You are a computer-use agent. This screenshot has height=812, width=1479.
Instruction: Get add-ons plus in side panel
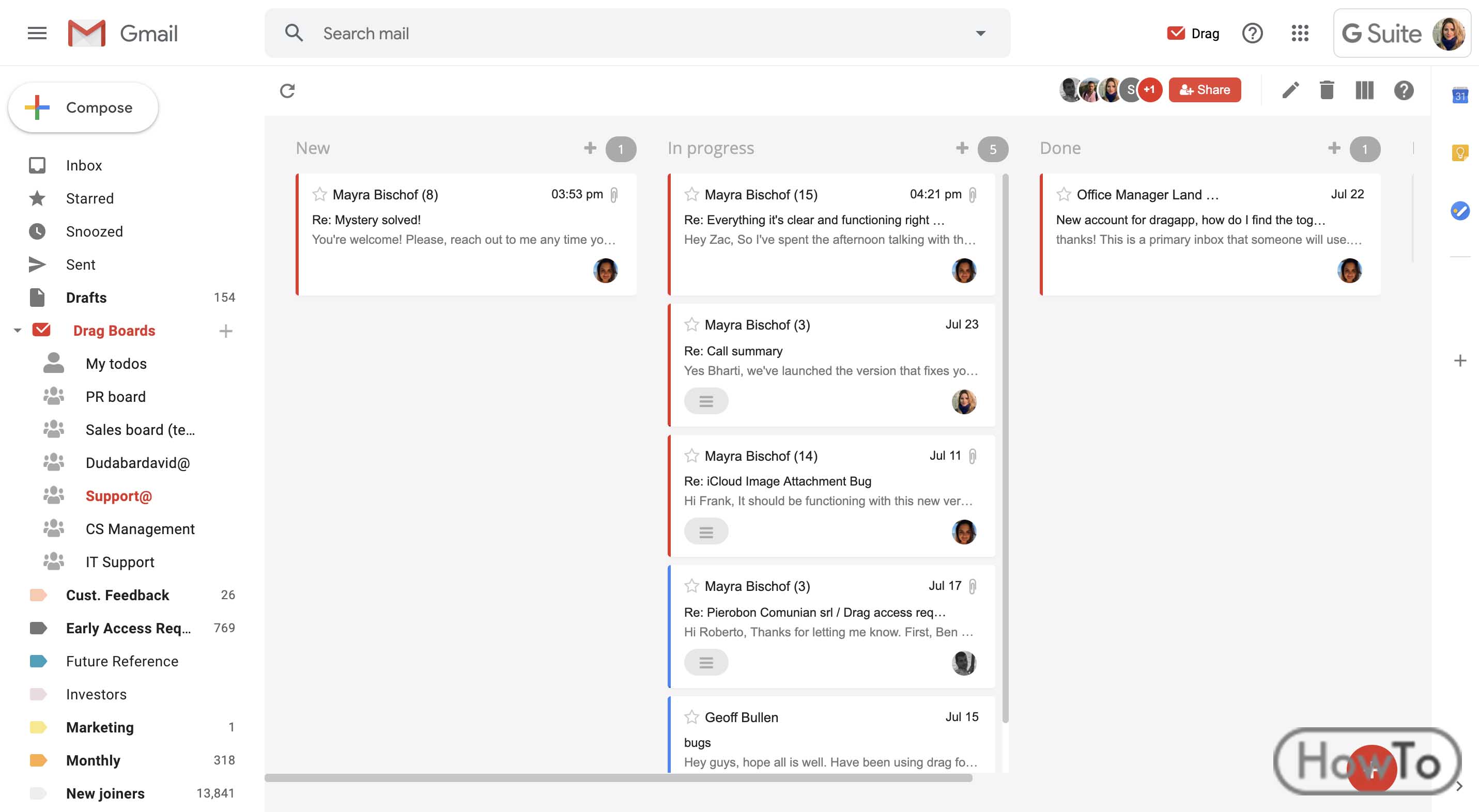point(1460,361)
